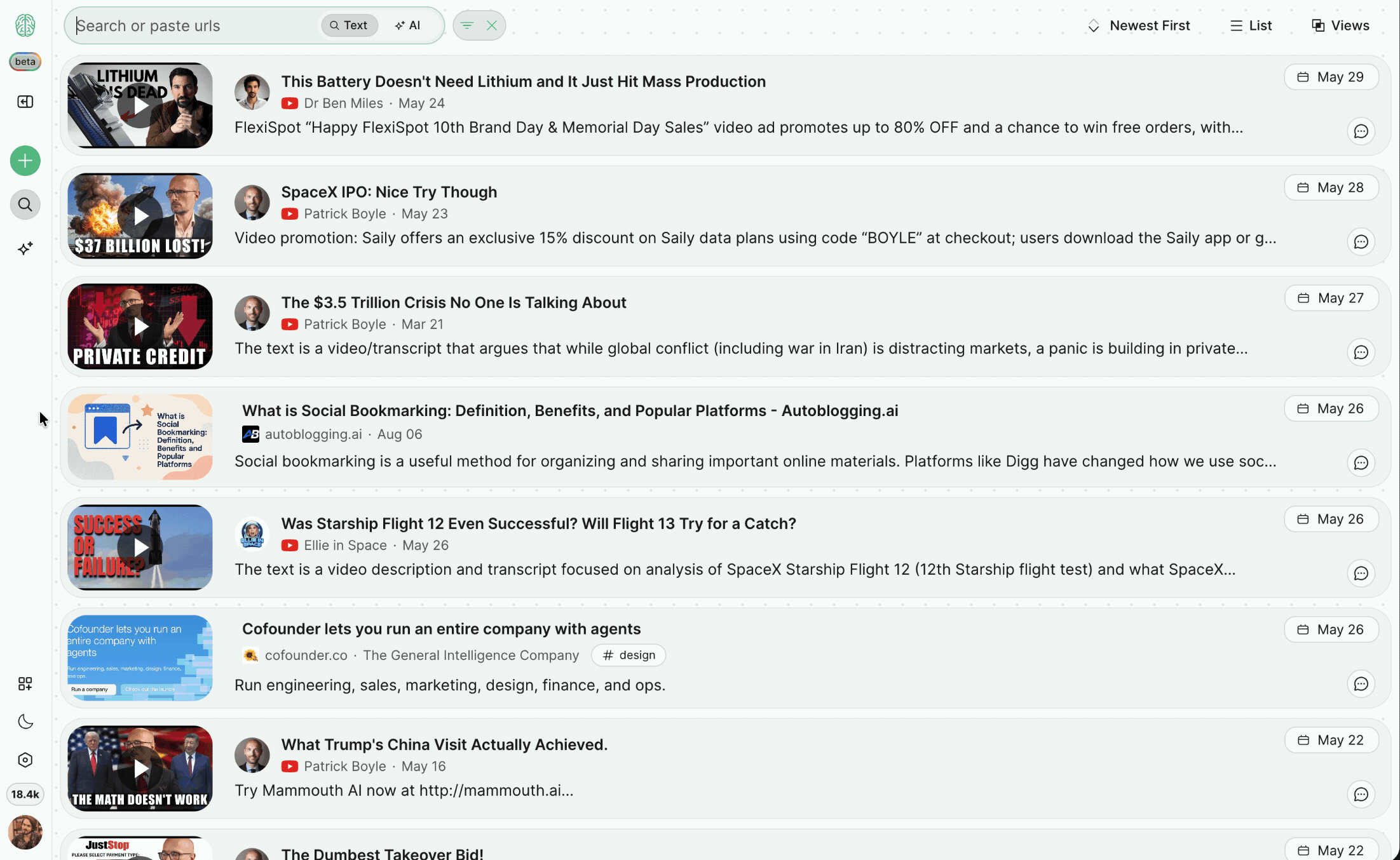Open the Newest First sort dropdown

1139,25
